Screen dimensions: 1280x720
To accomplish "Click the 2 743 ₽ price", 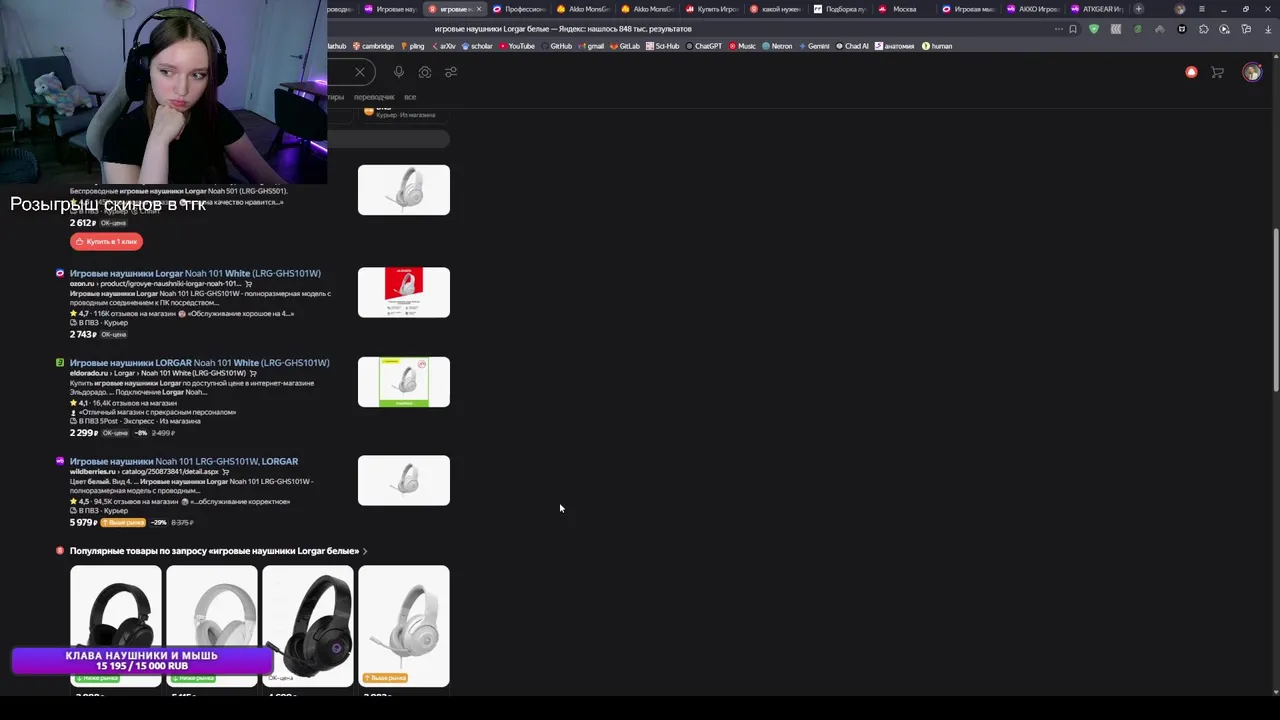I will 83,334.
